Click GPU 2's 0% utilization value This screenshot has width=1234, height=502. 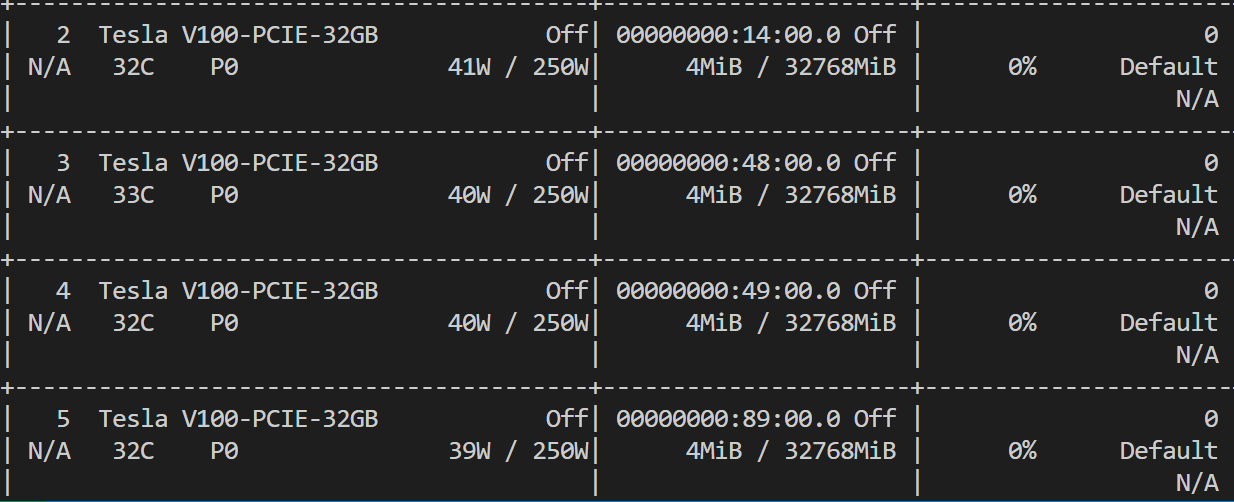tap(1022, 67)
